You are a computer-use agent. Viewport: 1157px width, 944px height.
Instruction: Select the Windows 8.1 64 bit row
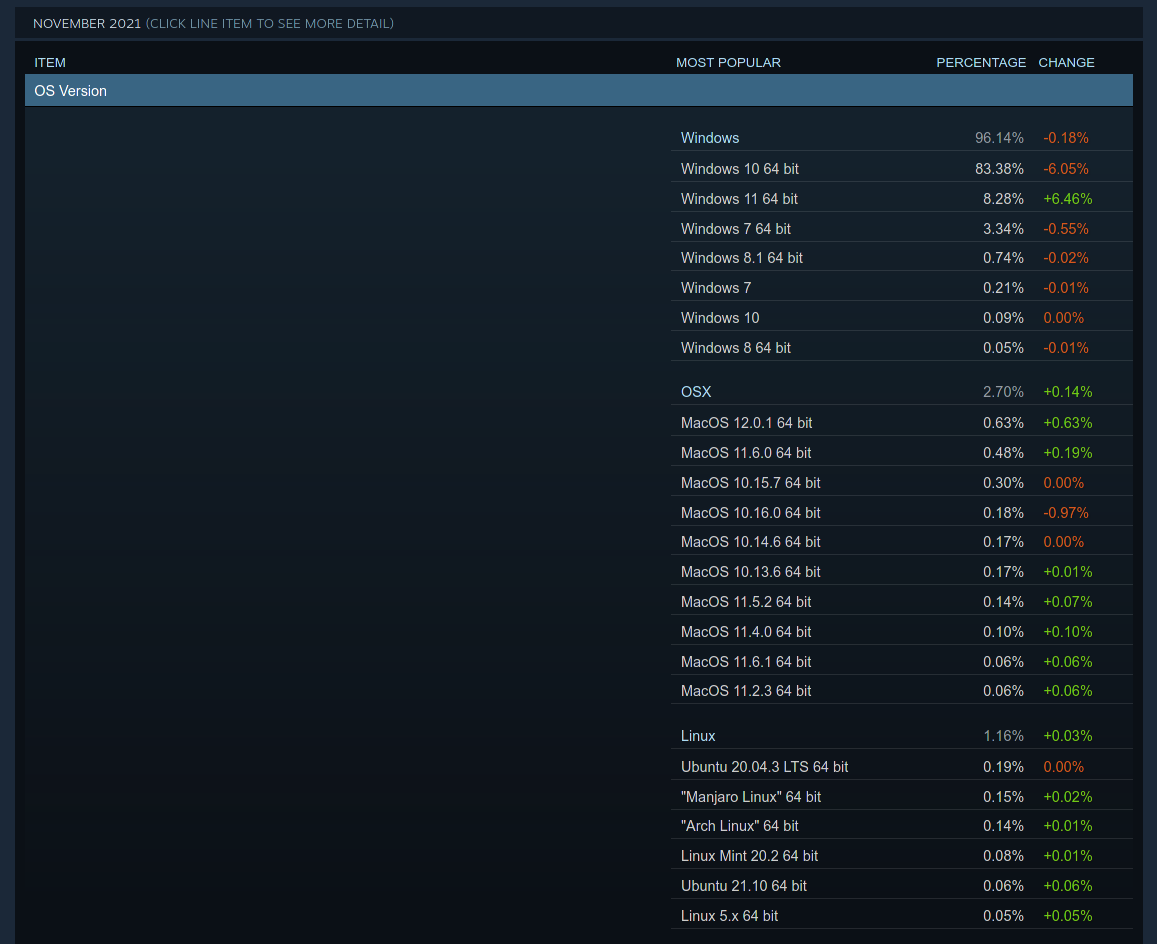click(x=902, y=258)
